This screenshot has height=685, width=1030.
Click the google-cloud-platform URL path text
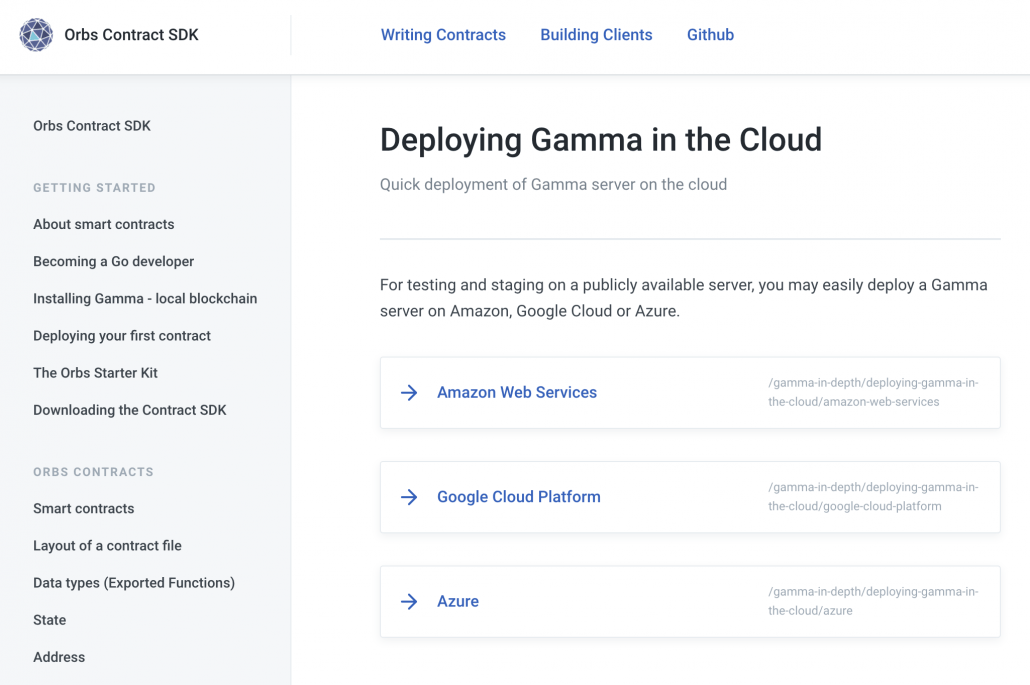tap(873, 497)
